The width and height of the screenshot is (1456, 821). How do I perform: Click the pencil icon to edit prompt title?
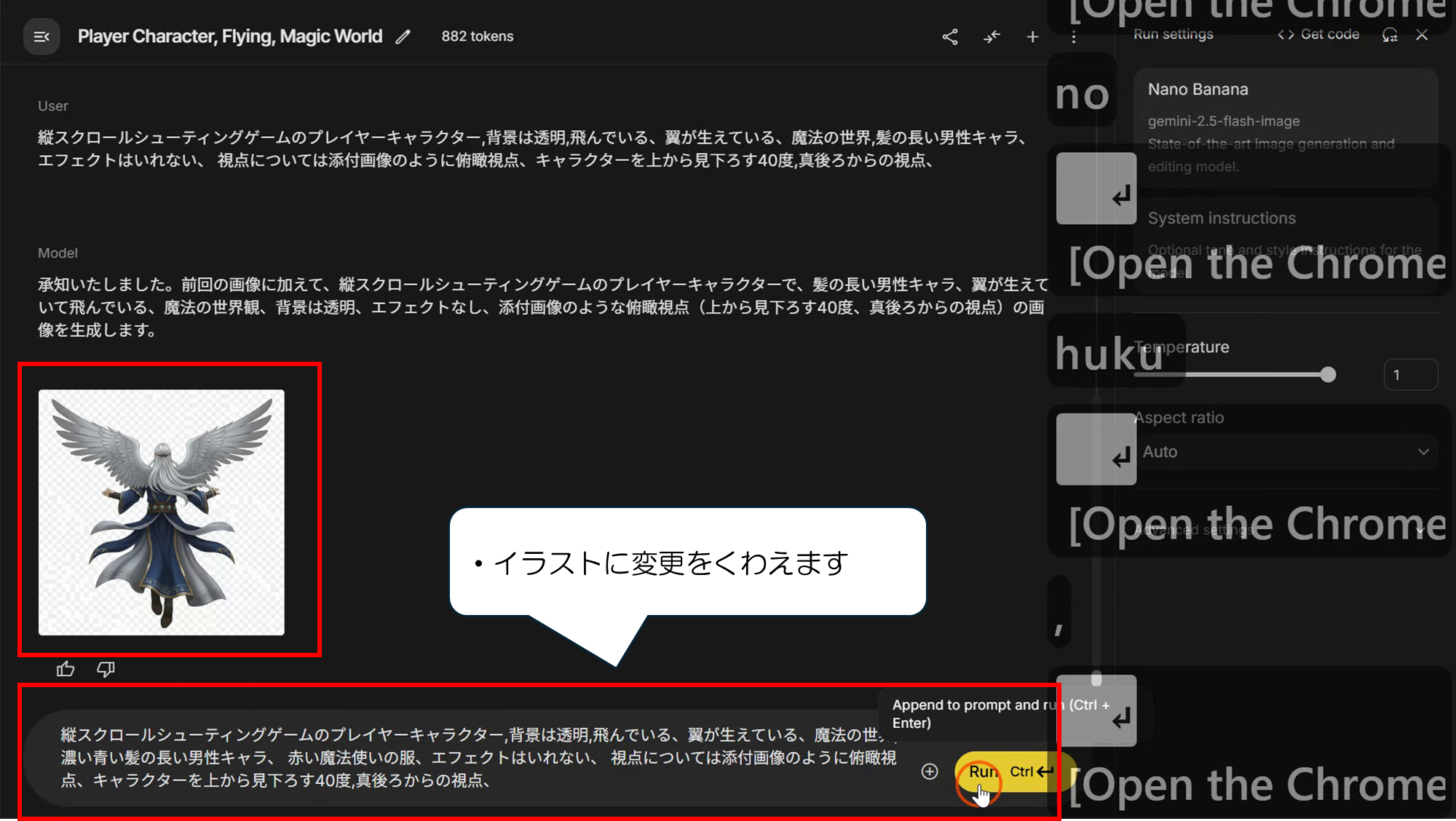pos(403,36)
